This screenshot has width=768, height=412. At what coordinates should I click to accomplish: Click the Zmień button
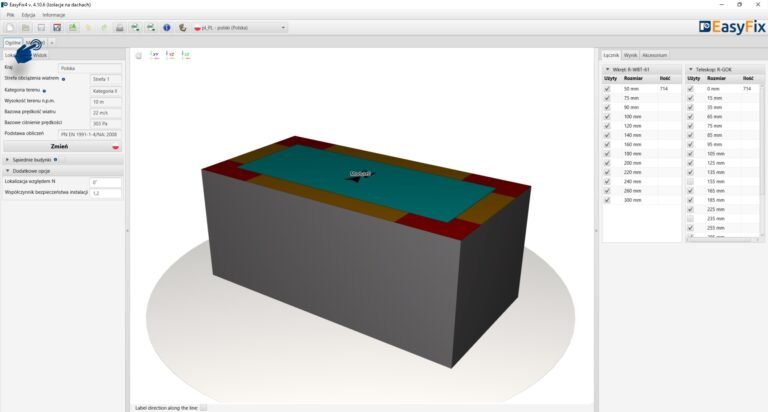click(63, 146)
